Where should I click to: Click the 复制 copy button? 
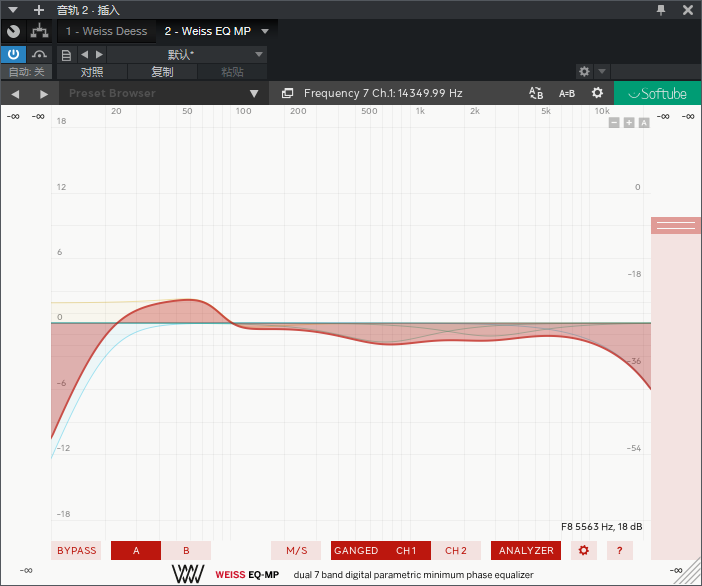click(x=162, y=72)
